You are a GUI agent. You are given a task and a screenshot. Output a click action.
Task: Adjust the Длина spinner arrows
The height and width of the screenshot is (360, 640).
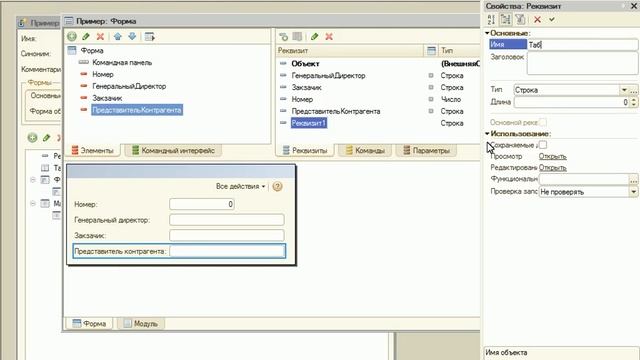tap(633, 102)
